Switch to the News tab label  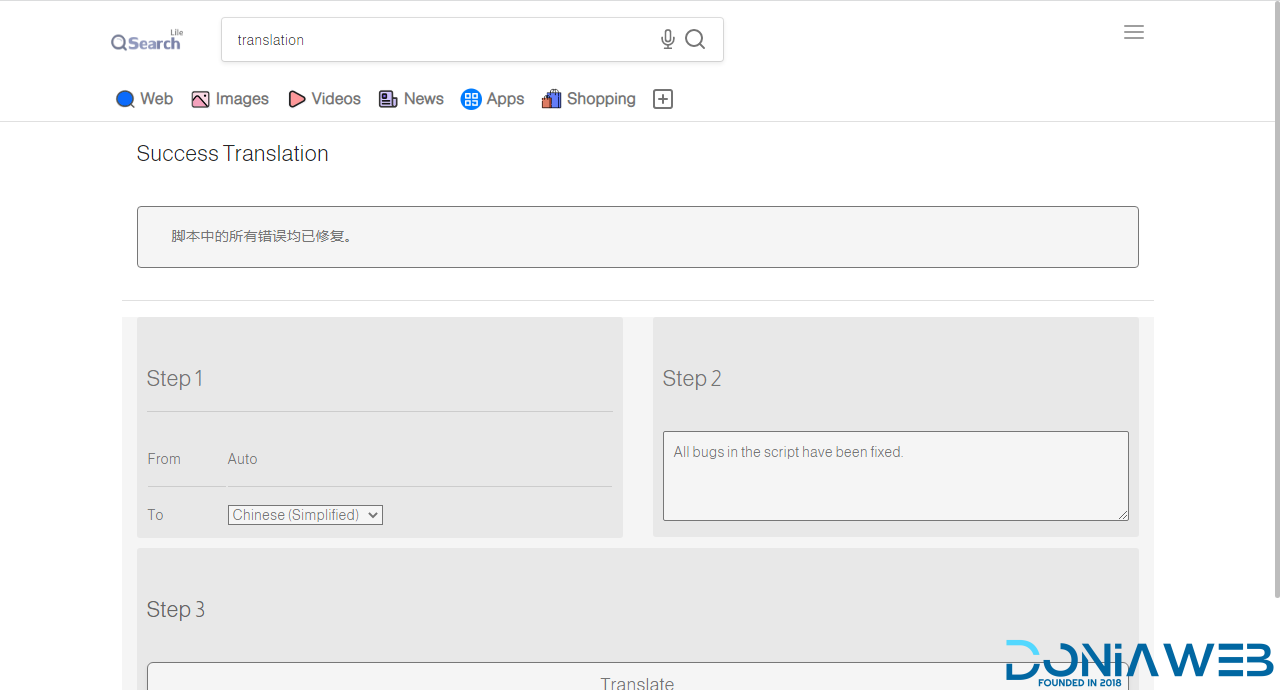click(424, 99)
